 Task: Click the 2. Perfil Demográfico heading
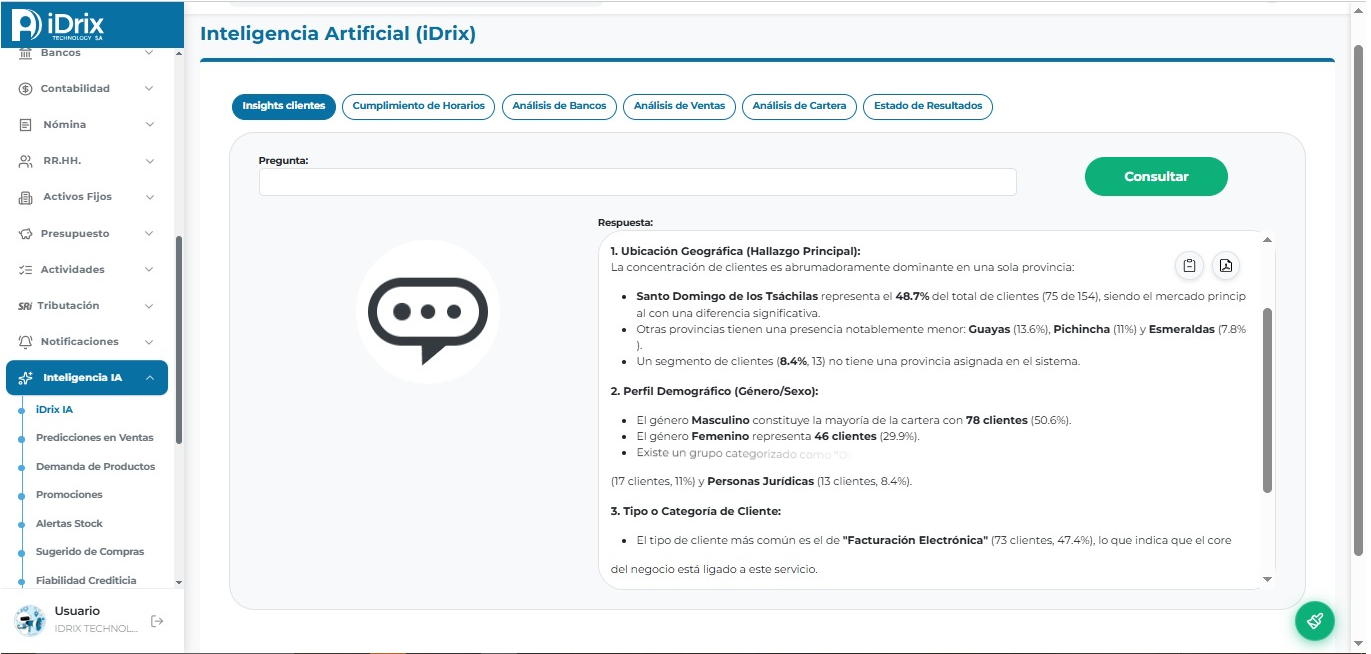click(715, 391)
